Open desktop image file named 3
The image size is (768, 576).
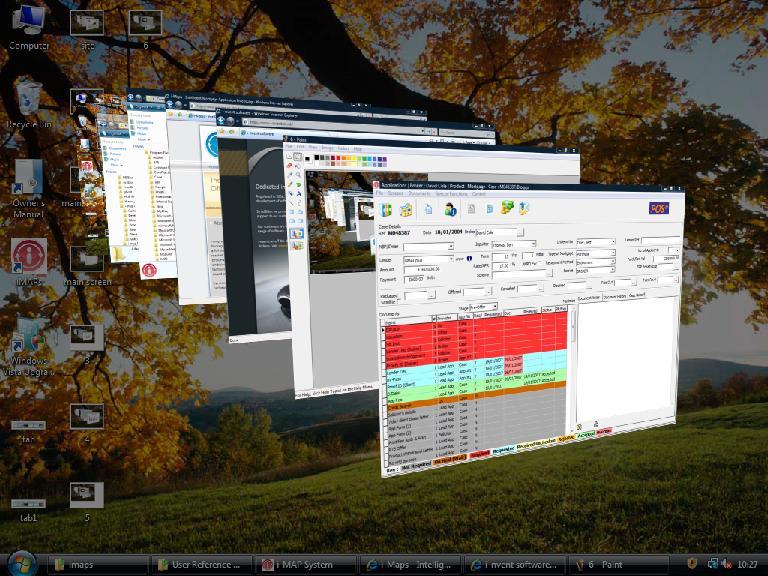(87, 344)
